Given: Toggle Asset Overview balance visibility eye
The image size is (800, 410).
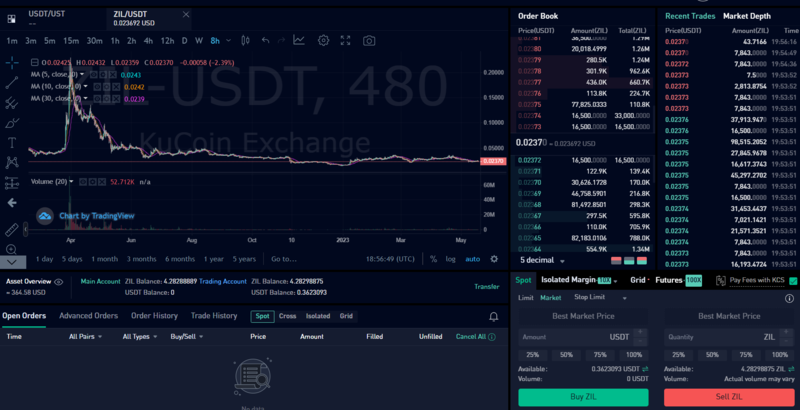Looking at the screenshot, I should coord(59,281).
